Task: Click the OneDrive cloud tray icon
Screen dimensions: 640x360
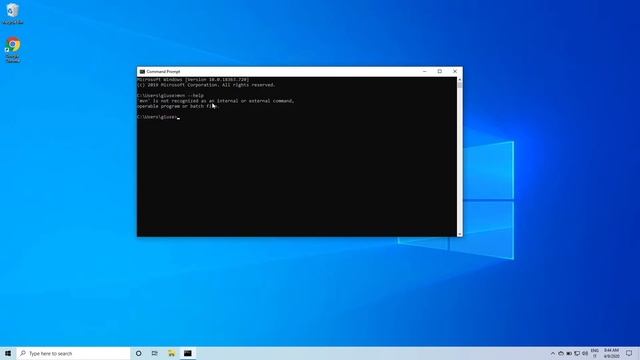Action: [561, 353]
